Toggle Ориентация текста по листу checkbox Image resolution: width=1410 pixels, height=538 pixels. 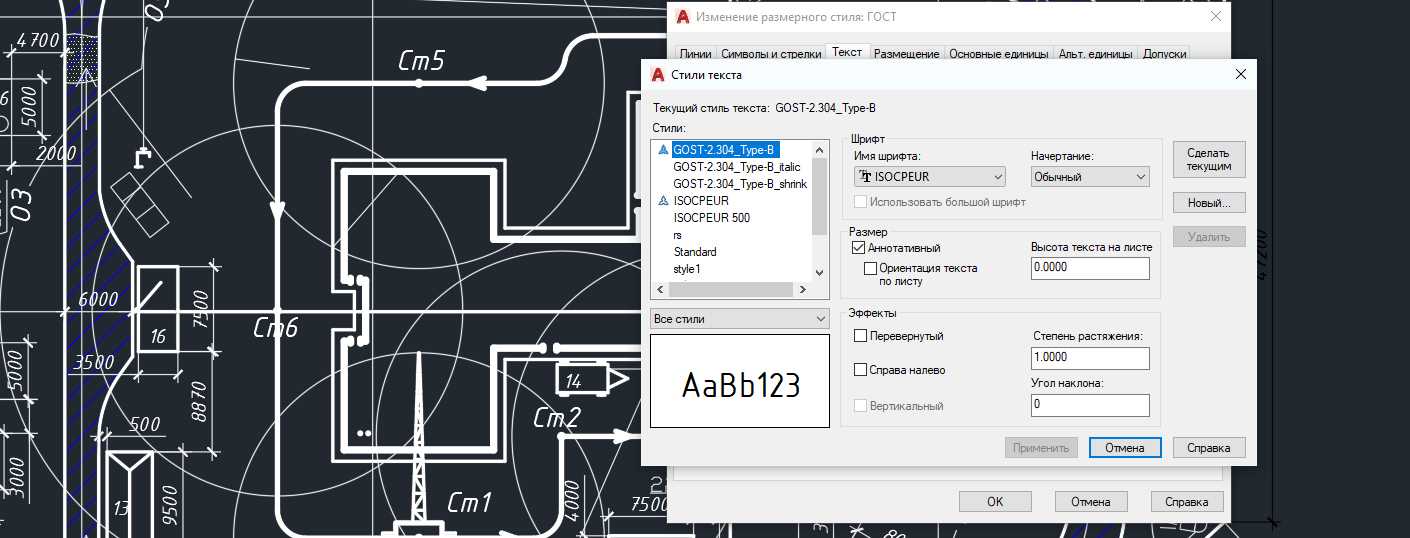[x=870, y=268]
